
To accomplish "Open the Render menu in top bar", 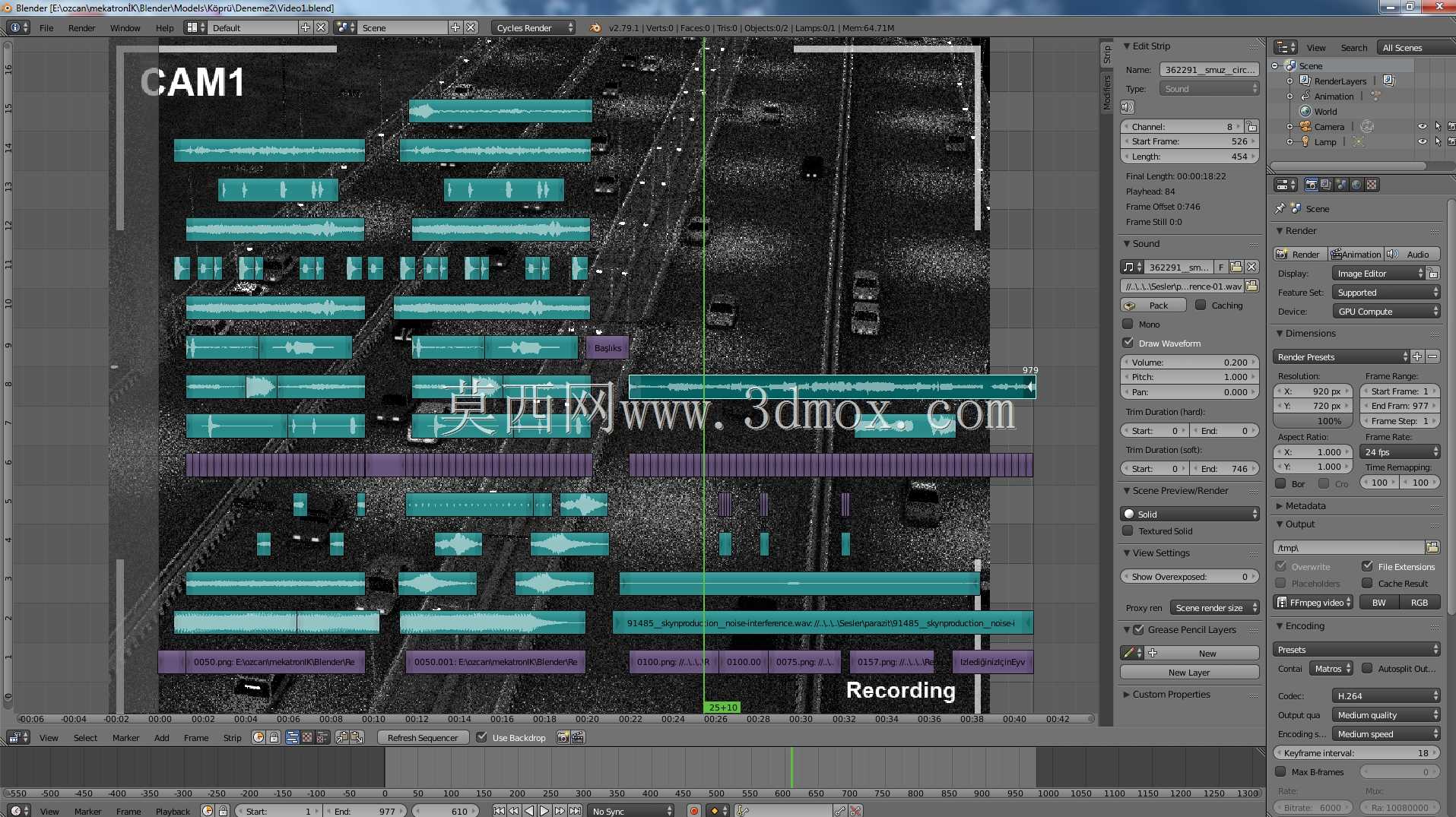I will (82, 27).
